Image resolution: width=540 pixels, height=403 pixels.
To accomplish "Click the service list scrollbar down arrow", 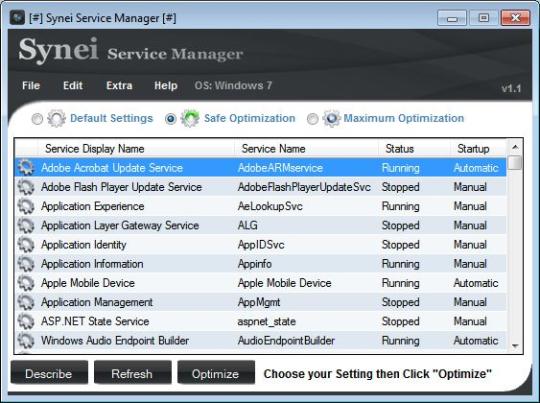I will tap(515, 346).
